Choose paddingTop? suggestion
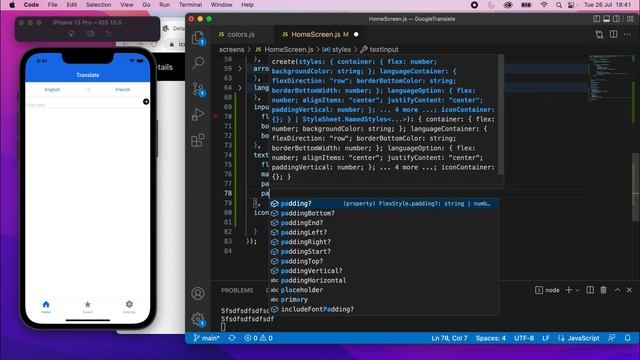Screen dimensions: 640x360 pyautogui.click(x=384, y=261)
